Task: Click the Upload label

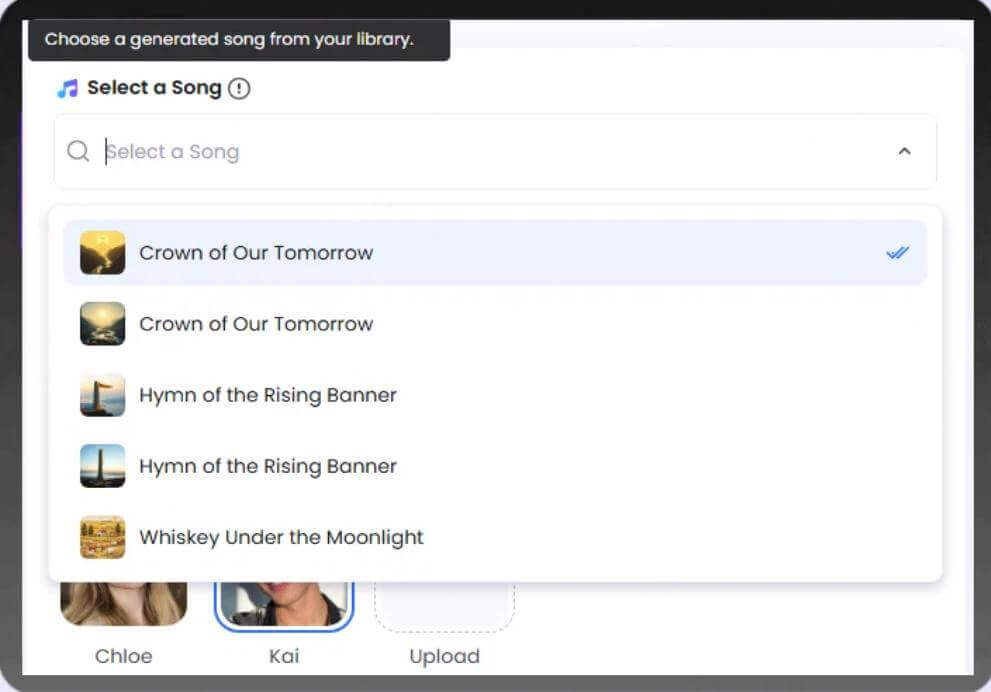Action: 444,657
